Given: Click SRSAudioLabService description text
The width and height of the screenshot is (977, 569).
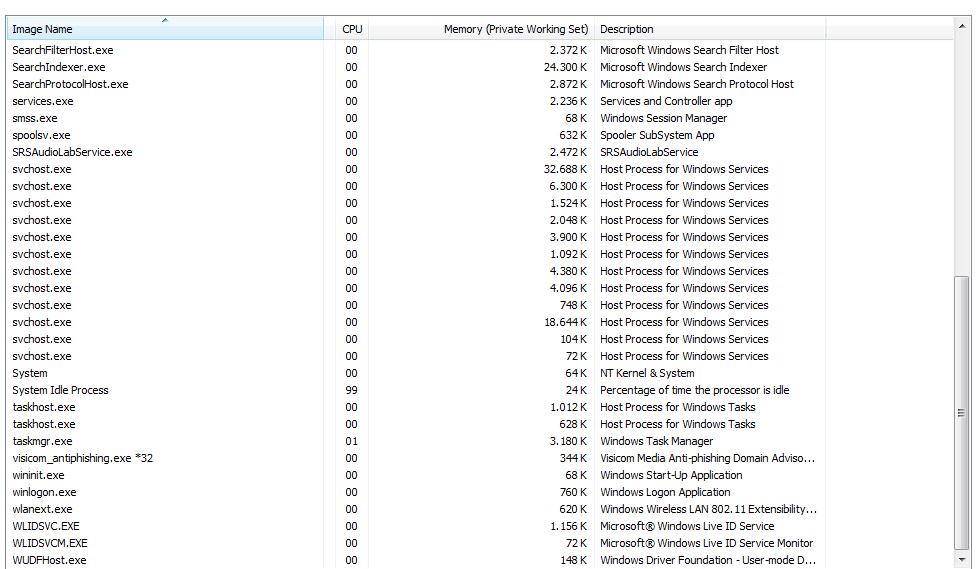Looking at the screenshot, I should coord(649,152).
